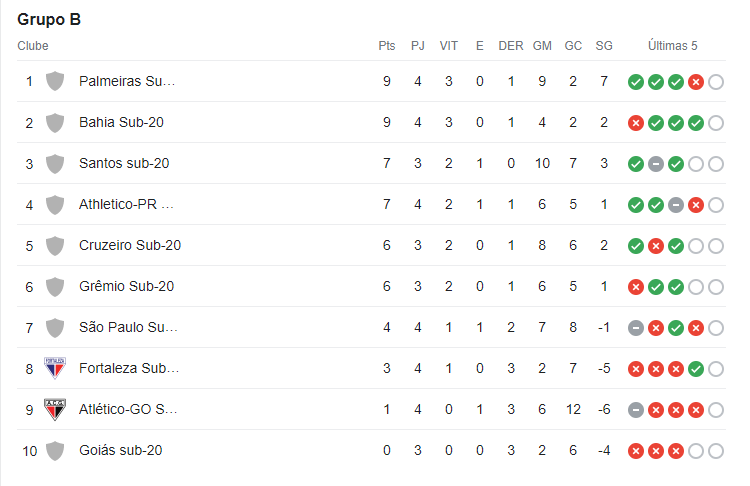Click the Atlético-GO club crest
The height and width of the screenshot is (486, 750).
[55, 409]
